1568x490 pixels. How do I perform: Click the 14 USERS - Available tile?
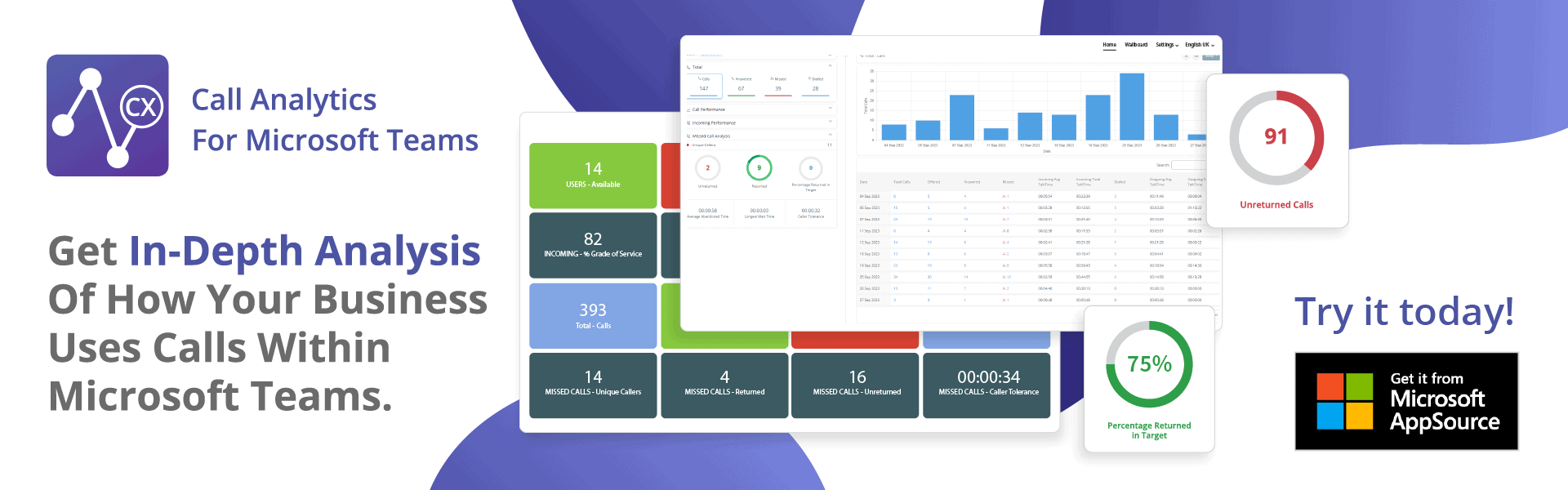(x=593, y=176)
